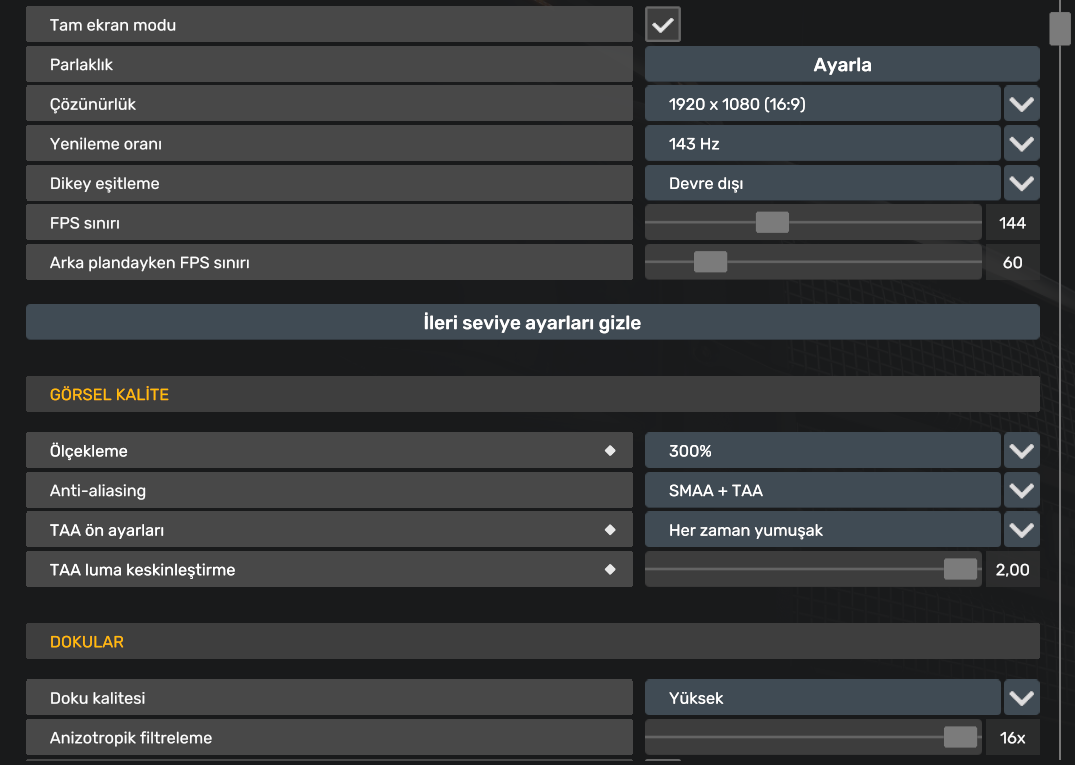This screenshot has height=765, width=1075.
Task: Click the Anti-aliasing chevron arrow icon
Action: [1021, 491]
